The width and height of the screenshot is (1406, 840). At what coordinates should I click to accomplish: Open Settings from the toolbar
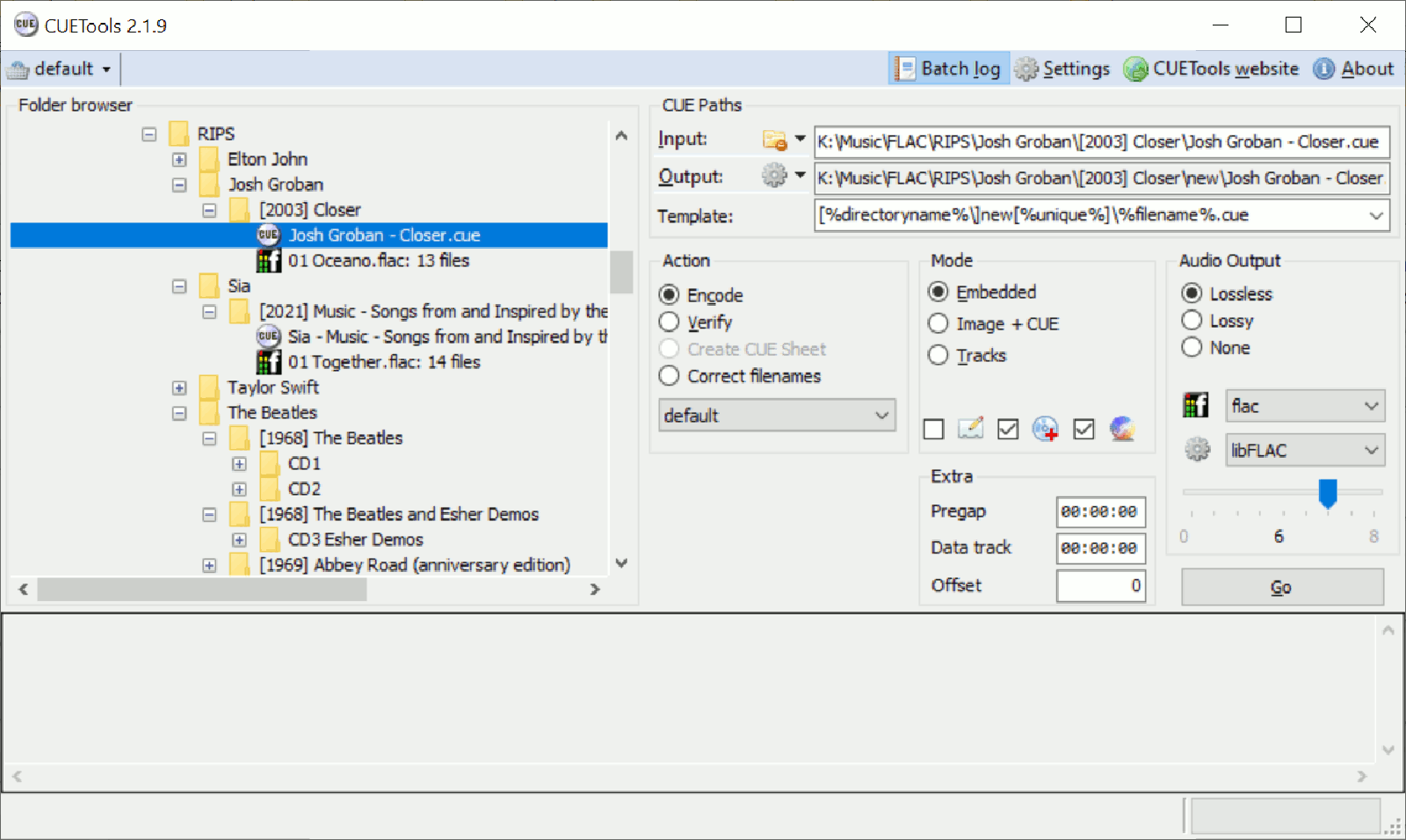(x=1062, y=69)
